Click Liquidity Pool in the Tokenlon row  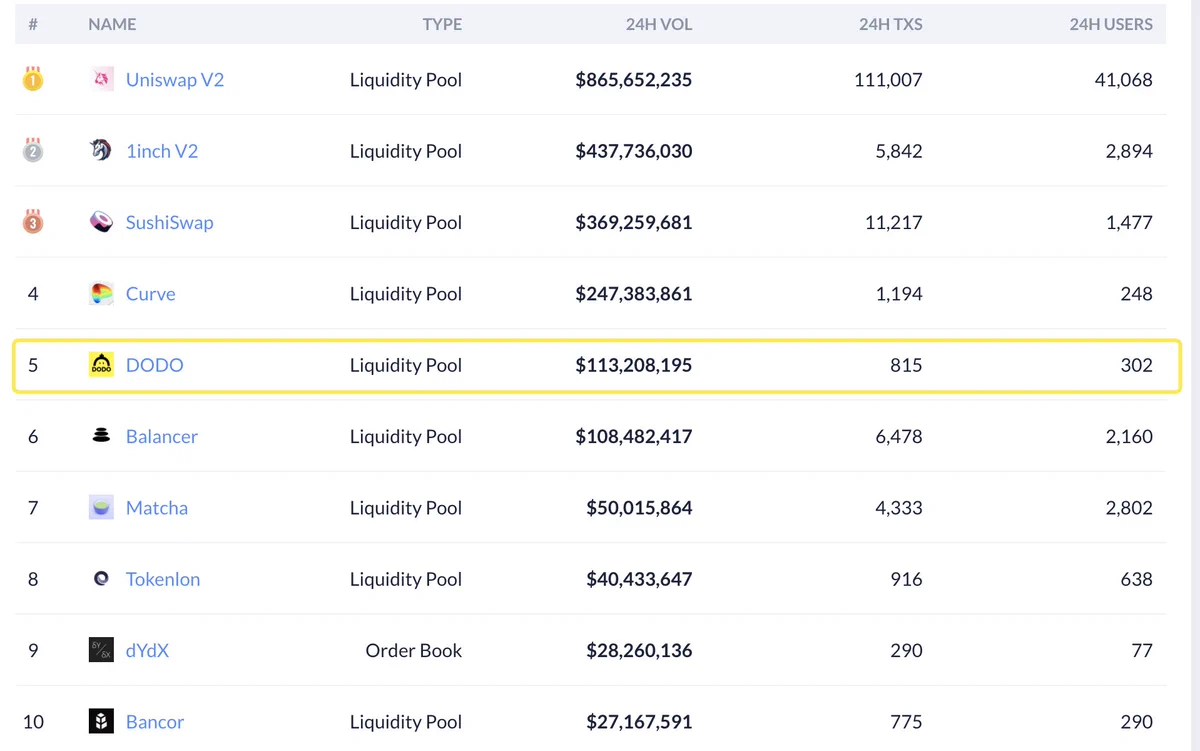pos(406,579)
